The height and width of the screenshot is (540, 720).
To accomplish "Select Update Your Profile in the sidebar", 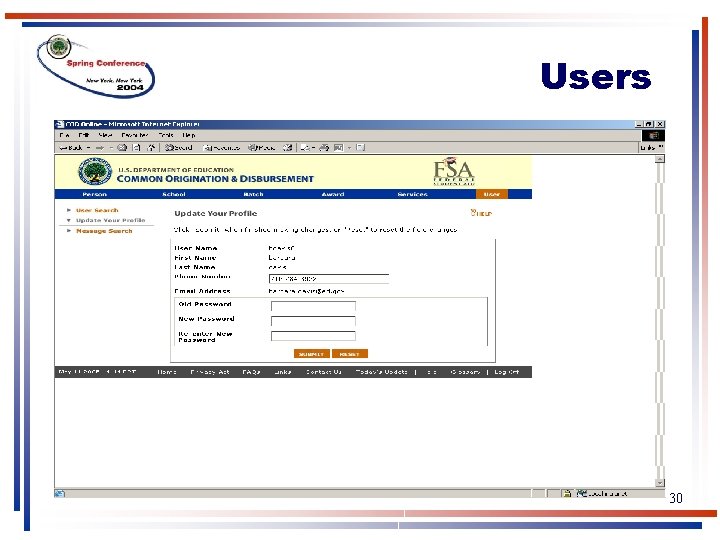I will 111,220.
